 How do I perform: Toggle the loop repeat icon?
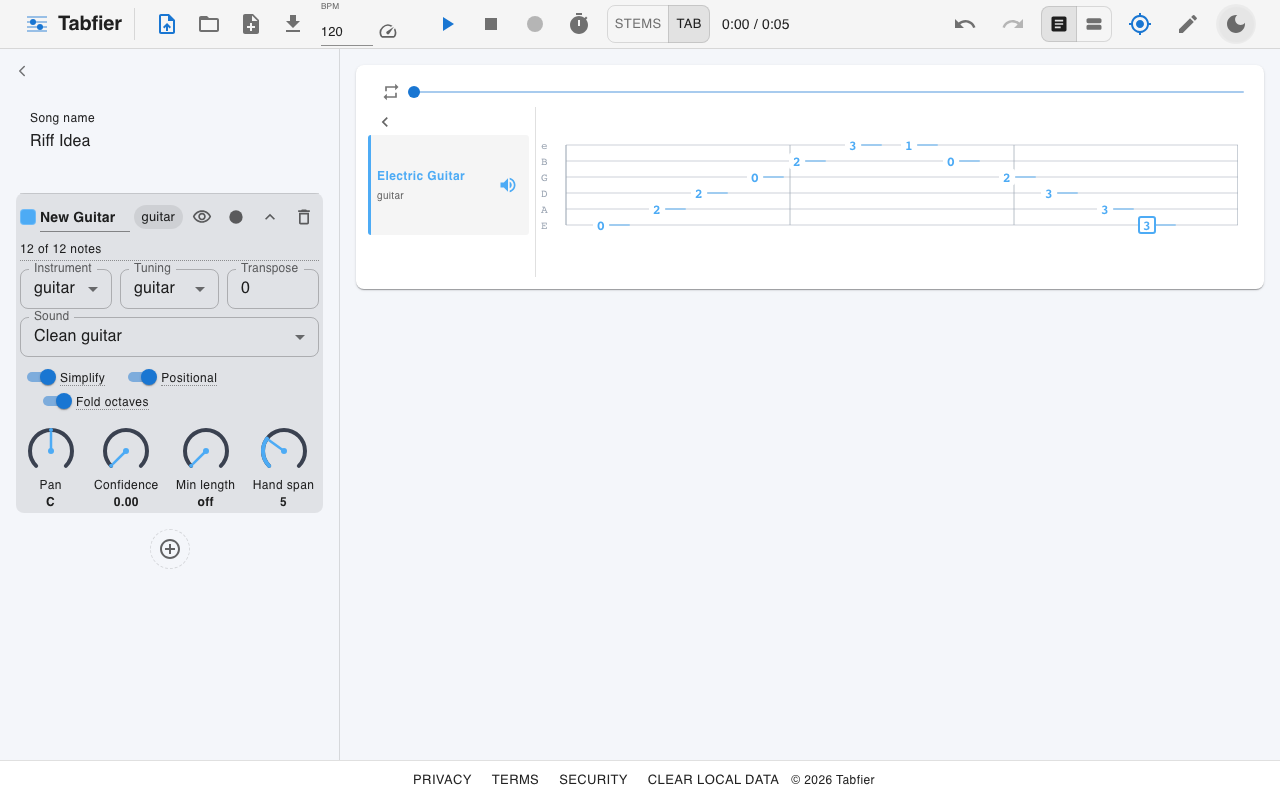(x=391, y=92)
